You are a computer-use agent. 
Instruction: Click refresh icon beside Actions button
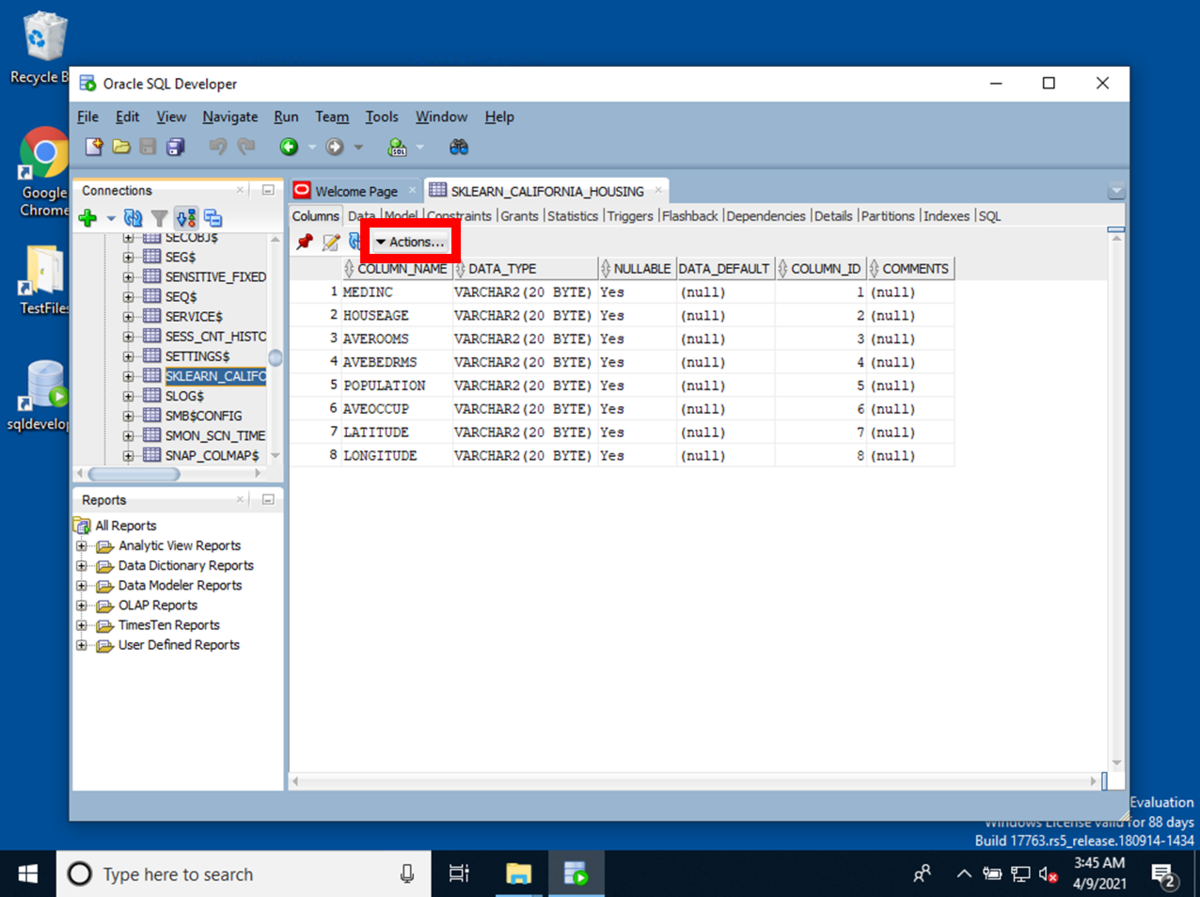(353, 242)
